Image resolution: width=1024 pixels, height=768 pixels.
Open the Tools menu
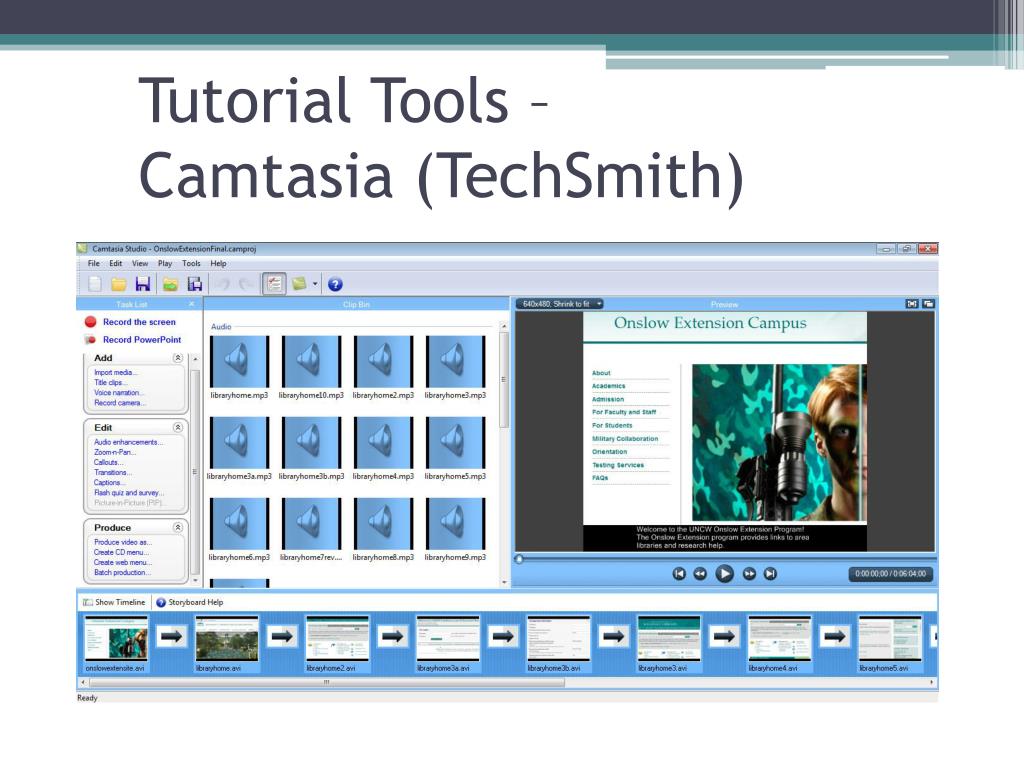point(191,264)
